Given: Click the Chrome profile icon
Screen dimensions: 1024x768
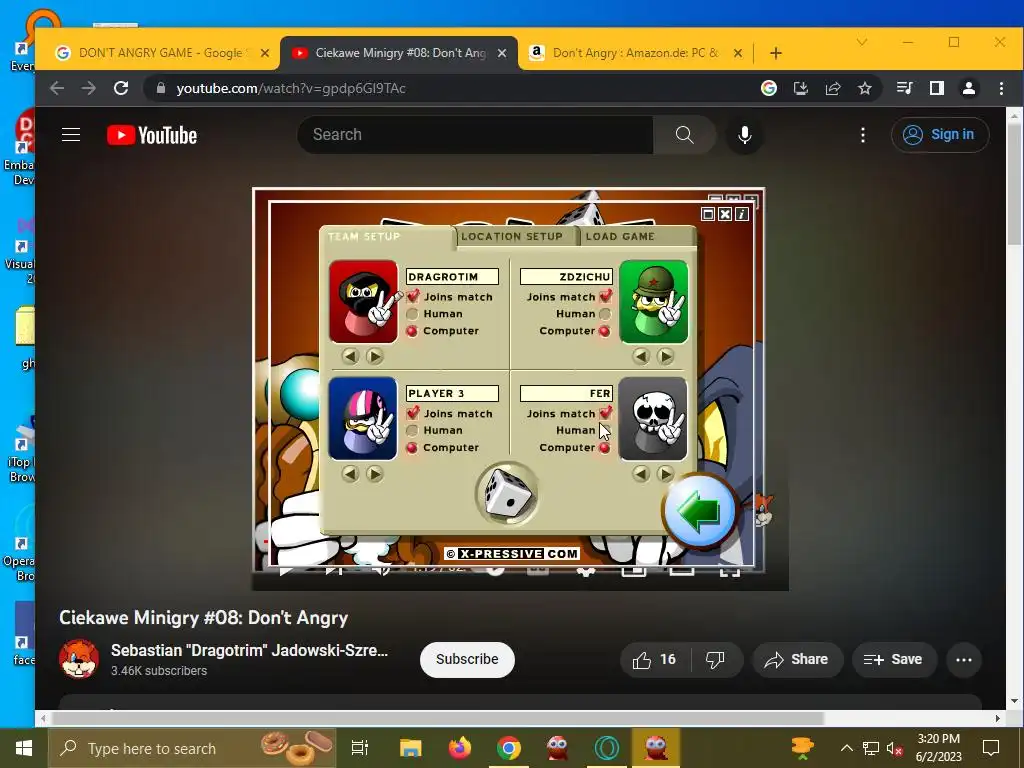Looking at the screenshot, I should coord(969,88).
